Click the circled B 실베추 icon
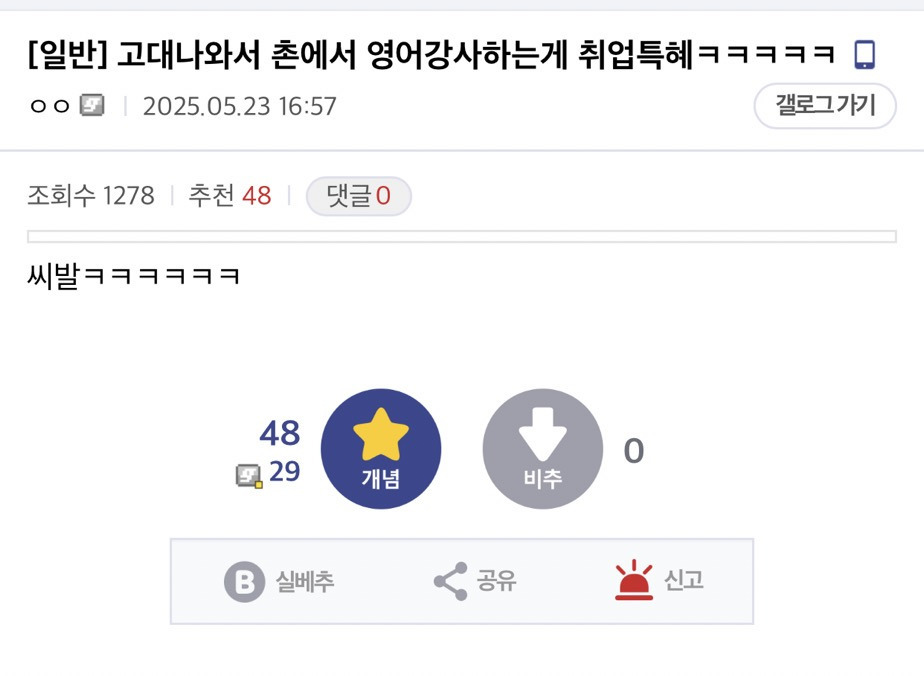 pos(244,582)
